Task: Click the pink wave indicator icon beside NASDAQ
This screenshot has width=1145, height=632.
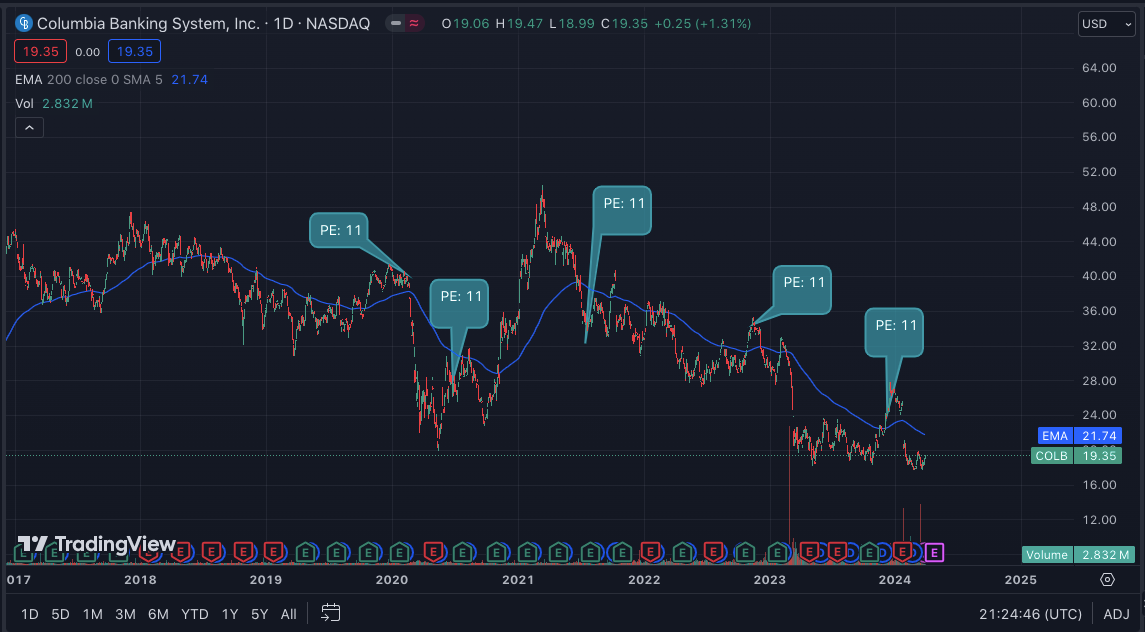Action: 414,23
